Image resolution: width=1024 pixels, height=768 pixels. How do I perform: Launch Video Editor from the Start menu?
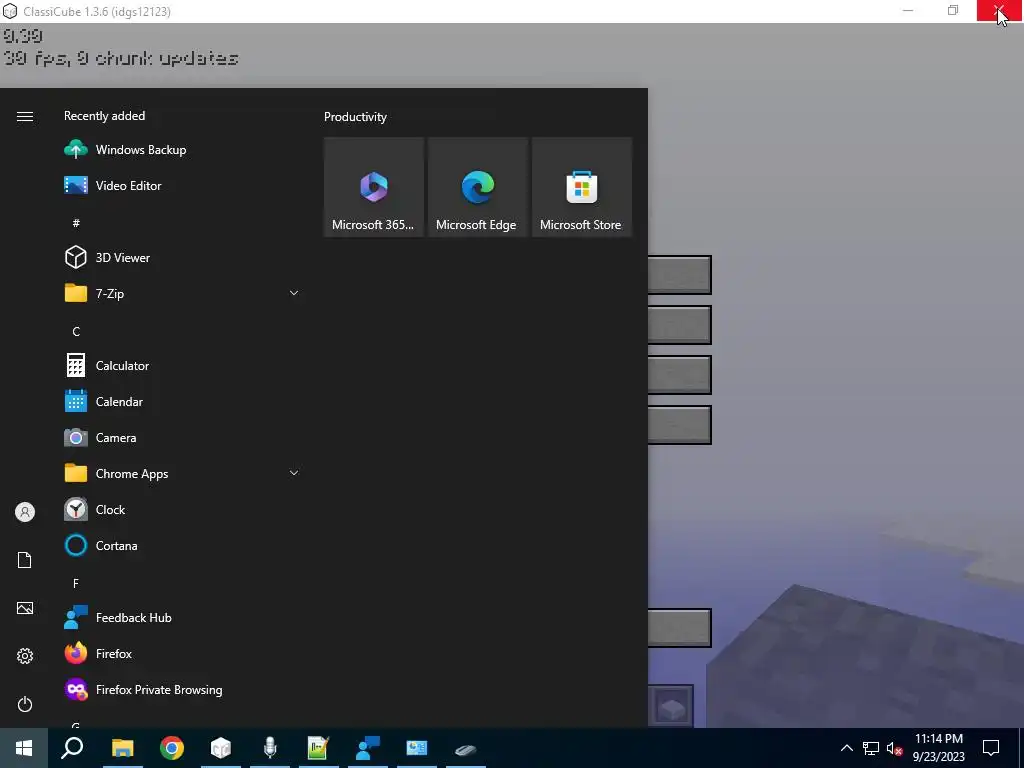tap(183, 185)
